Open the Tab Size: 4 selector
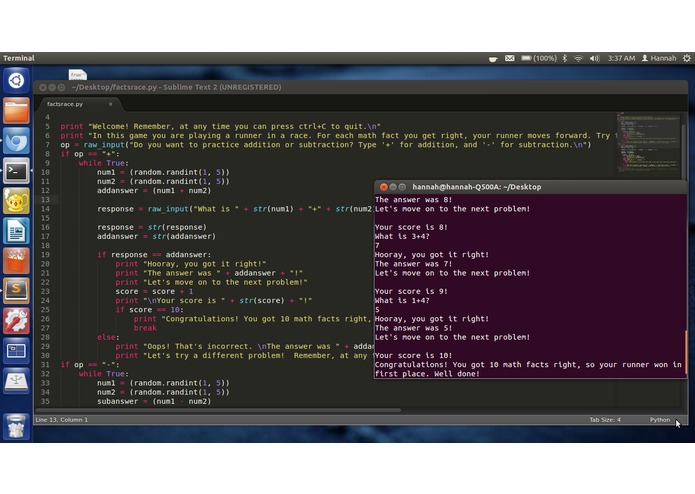The width and height of the screenshot is (695, 494). 605,420
